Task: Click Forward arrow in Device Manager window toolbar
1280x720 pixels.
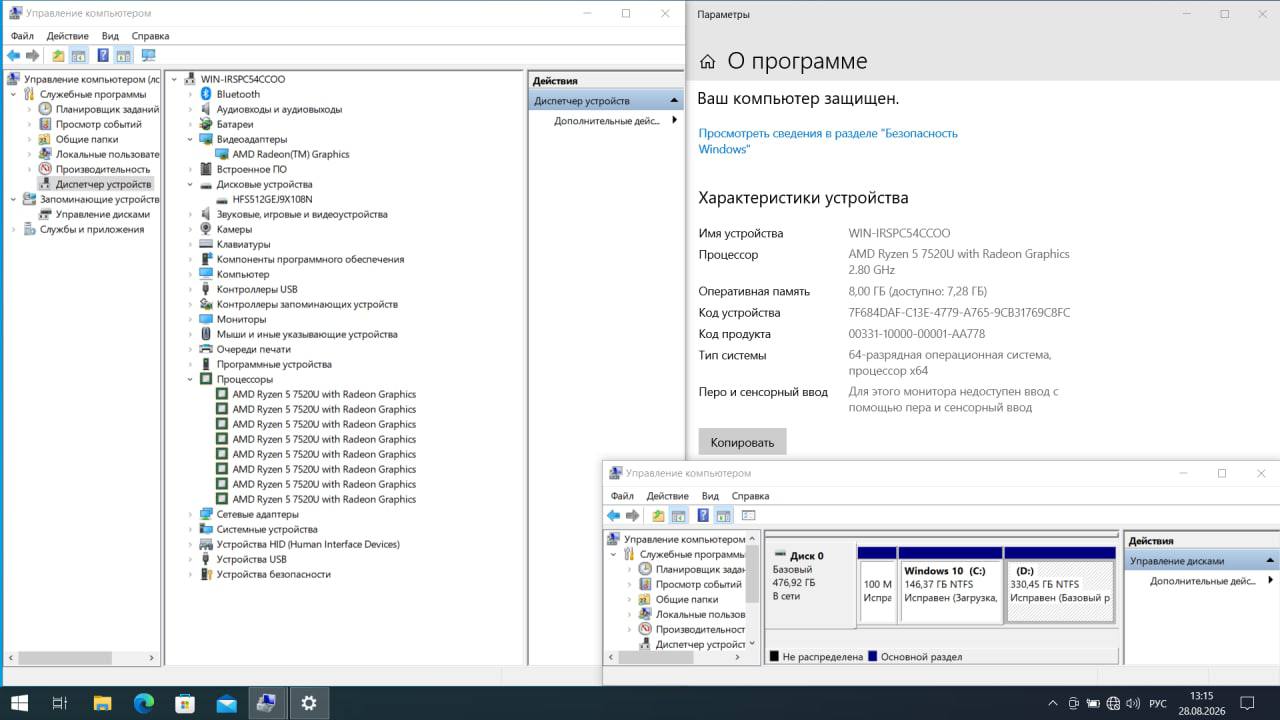Action: point(33,56)
